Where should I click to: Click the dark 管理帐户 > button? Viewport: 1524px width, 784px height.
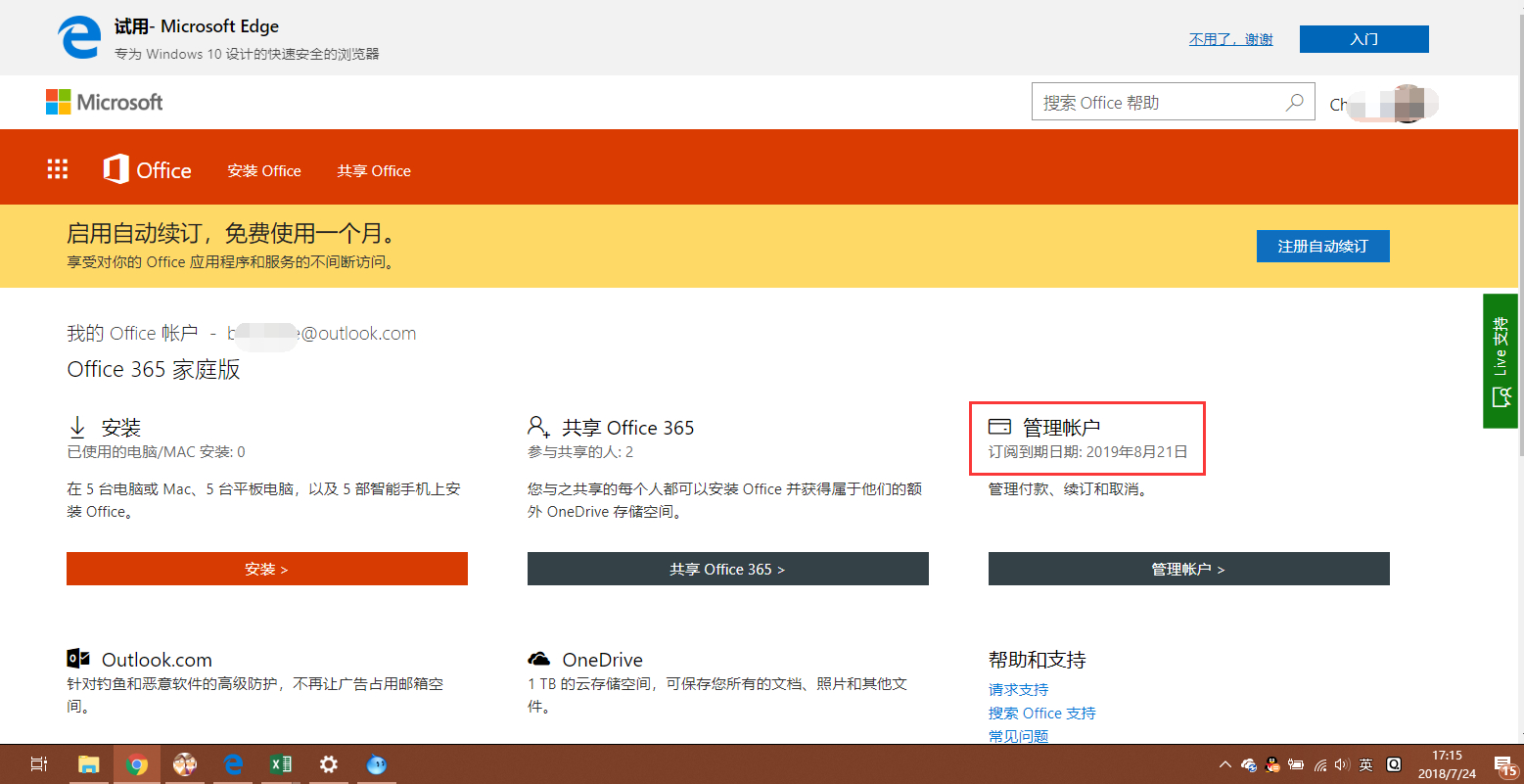click(x=1189, y=569)
